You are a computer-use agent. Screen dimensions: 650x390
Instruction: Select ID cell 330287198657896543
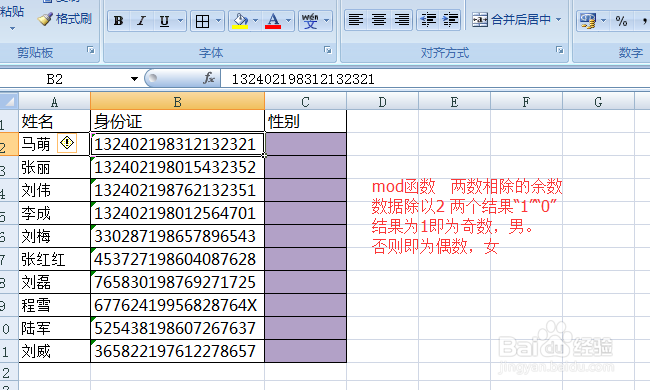click(x=177, y=236)
